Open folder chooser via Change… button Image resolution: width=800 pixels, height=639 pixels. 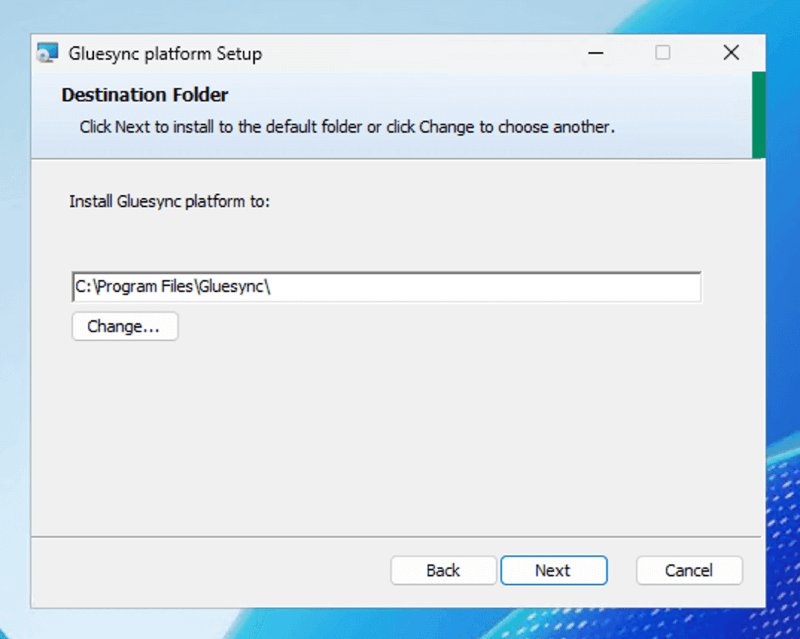(124, 326)
